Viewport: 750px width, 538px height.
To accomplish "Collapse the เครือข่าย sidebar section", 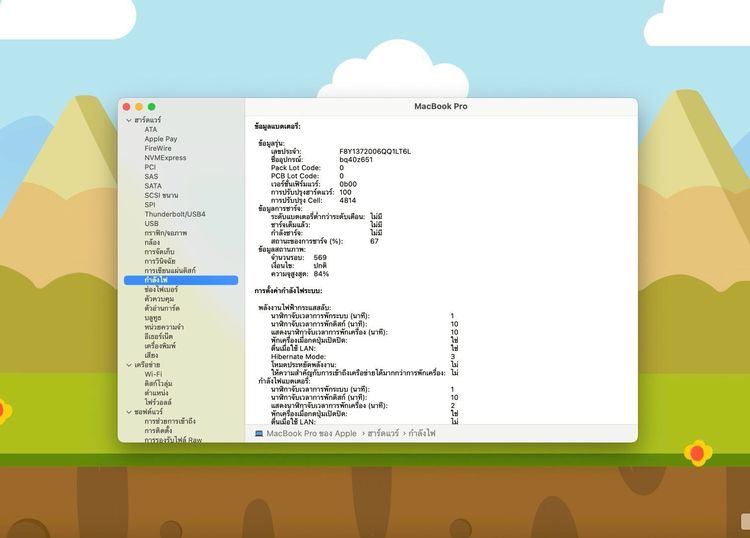I will 127,365.
